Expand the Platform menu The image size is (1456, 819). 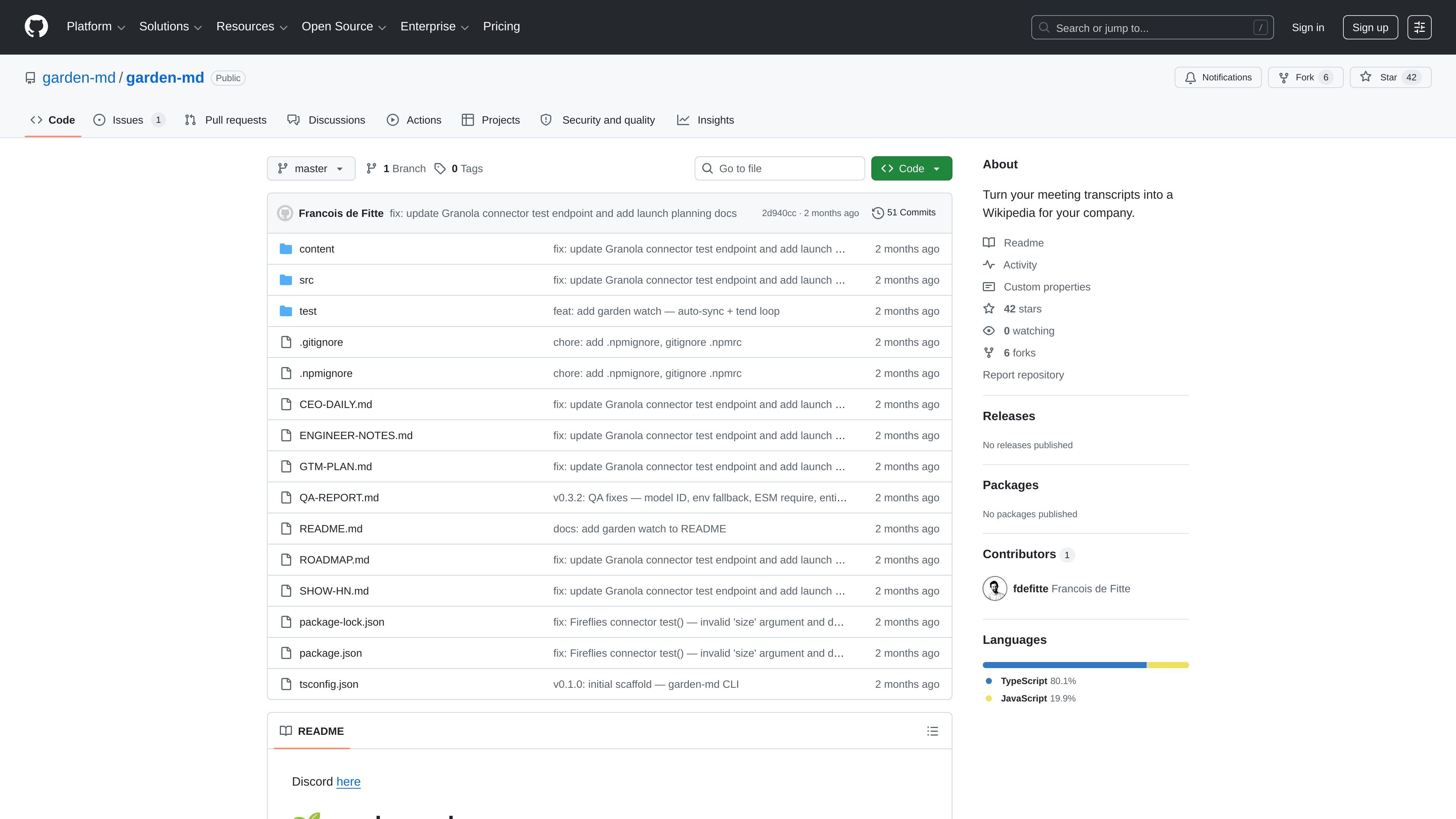click(x=96, y=27)
